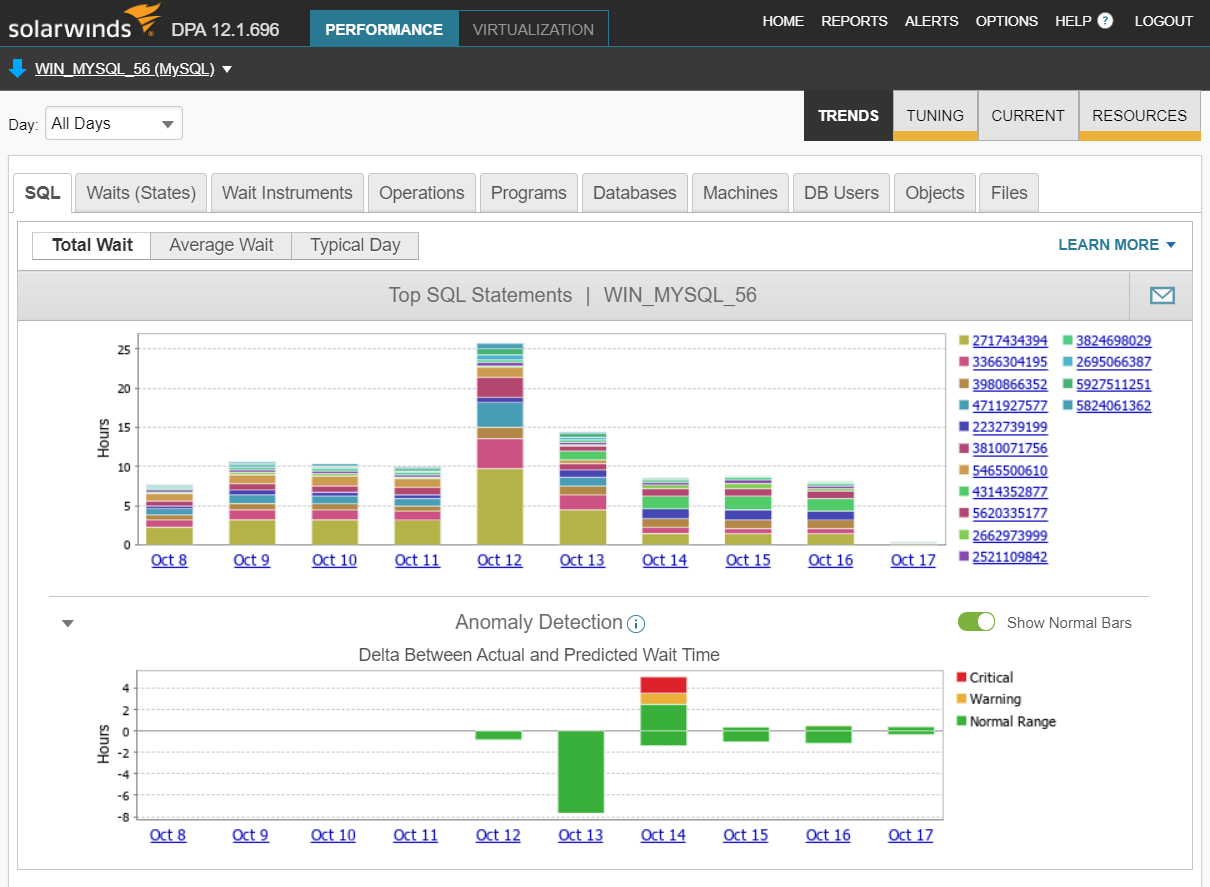
Task: Click the Oct 16 link under top chart
Action: 831,560
